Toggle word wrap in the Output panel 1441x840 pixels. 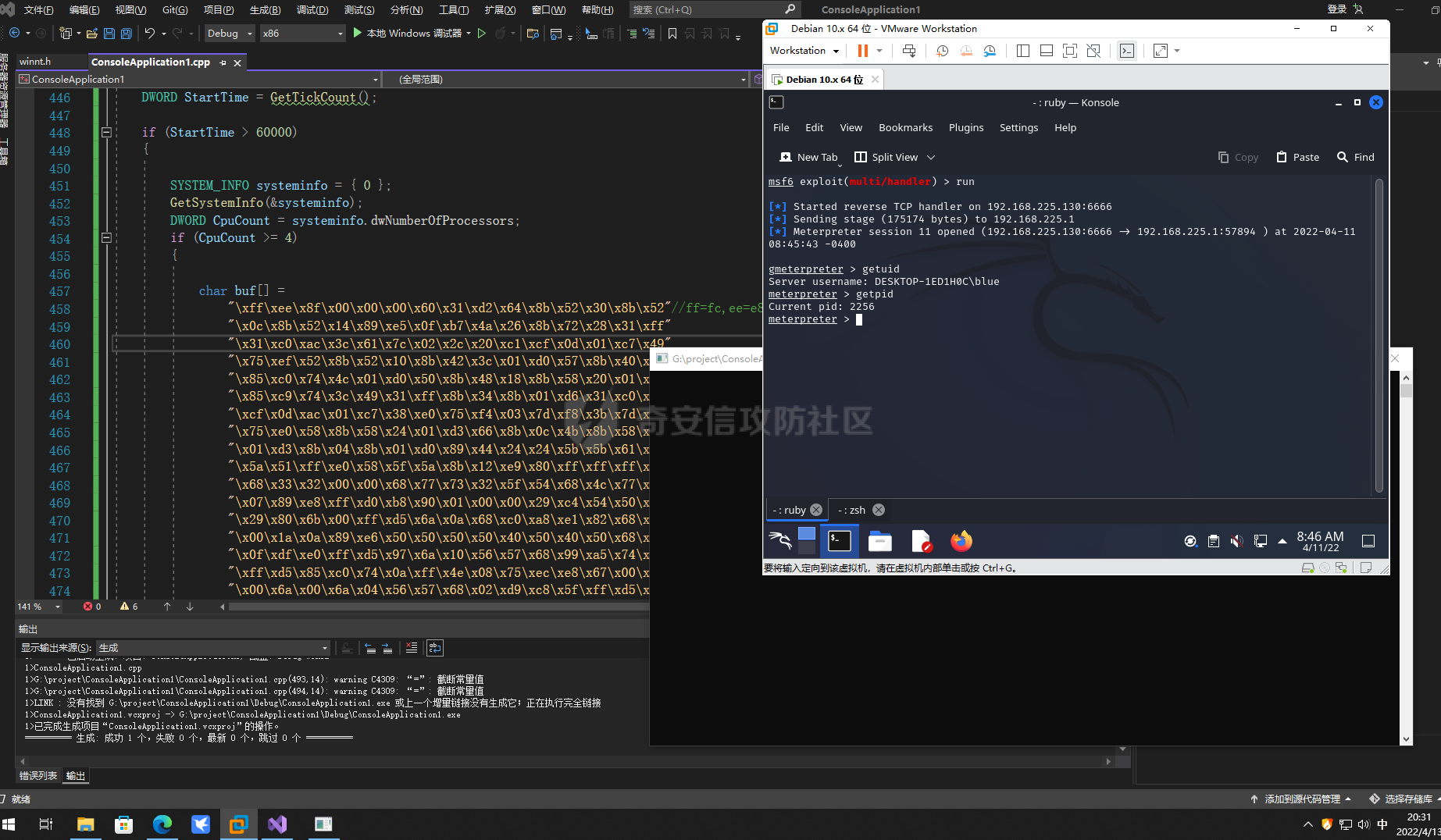click(x=435, y=648)
